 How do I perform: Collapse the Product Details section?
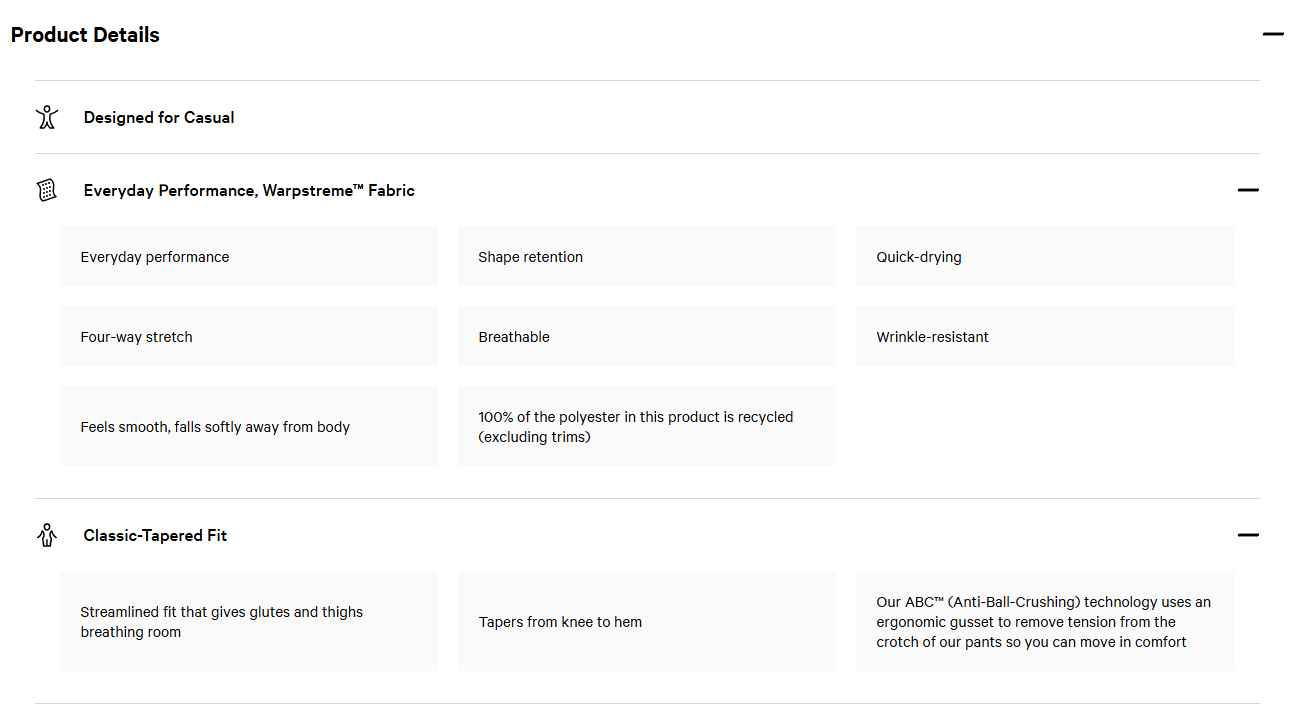(x=1272, y=34)
